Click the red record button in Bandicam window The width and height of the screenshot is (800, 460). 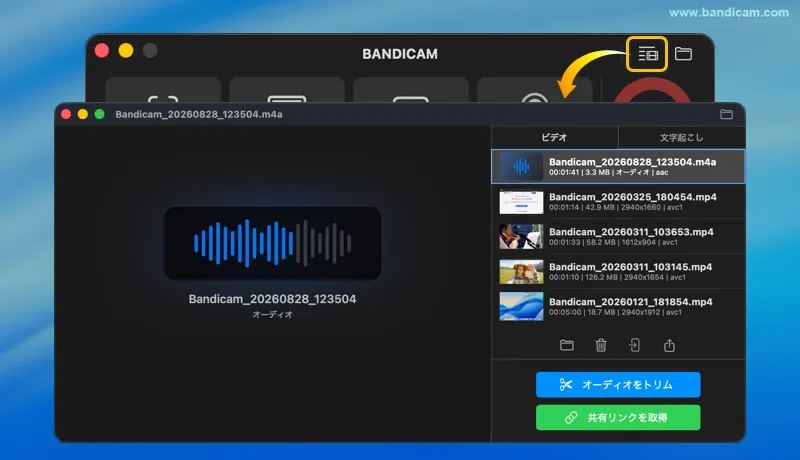652,90
